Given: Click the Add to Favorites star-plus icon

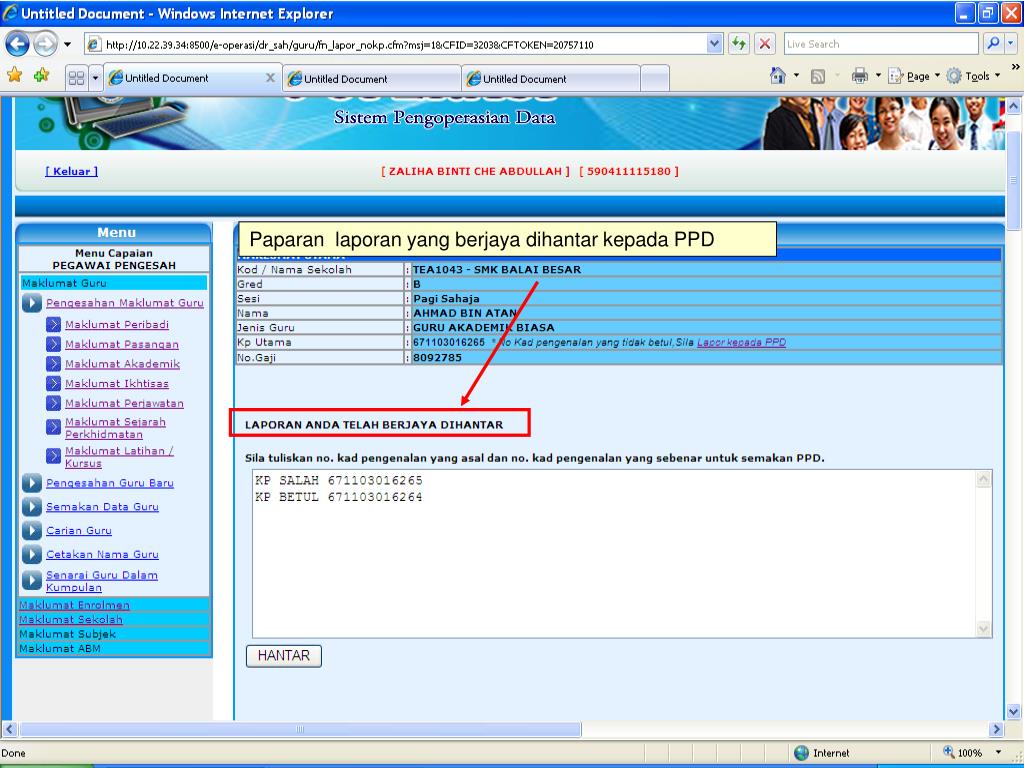Looking at the screenshot, I should [x=42, y=75].
